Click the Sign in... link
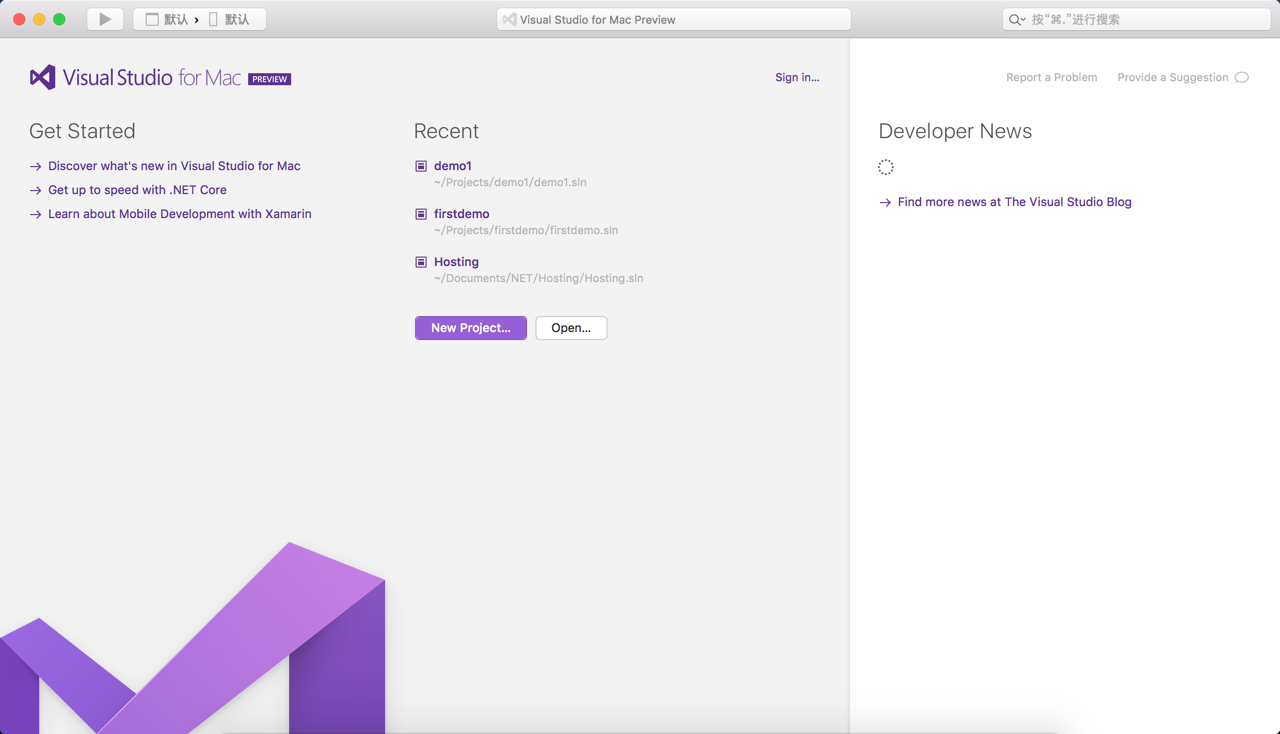The image size is (1280, 734). 797,77
